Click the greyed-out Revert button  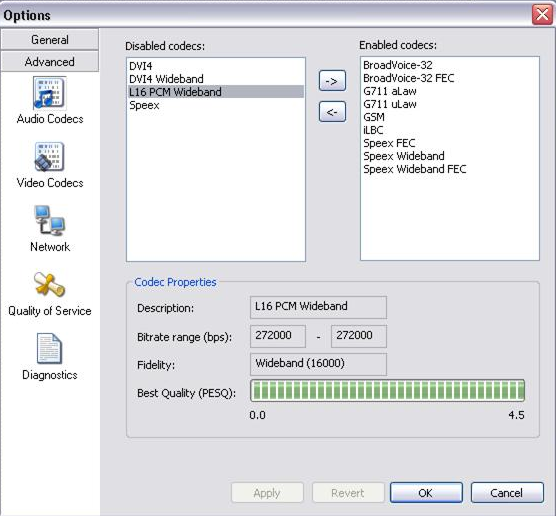[348, 493]
